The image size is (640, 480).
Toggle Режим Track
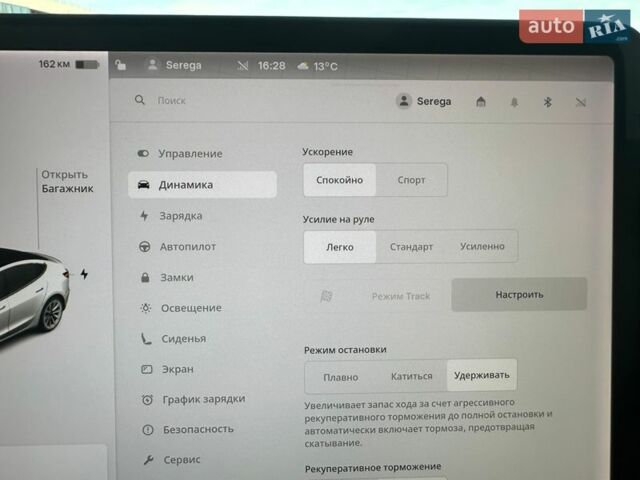[376, 296]
